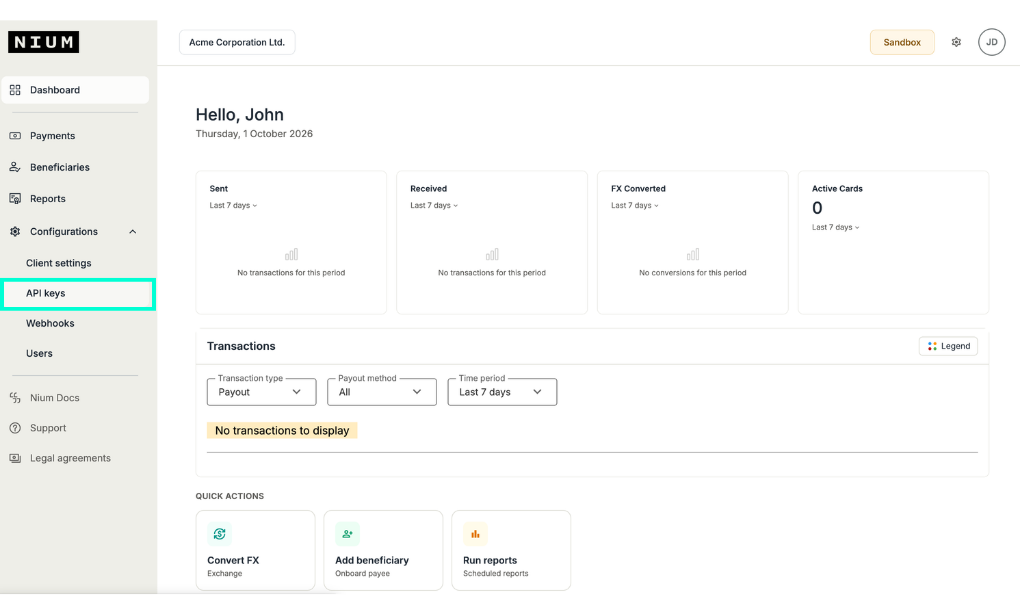Click the No transactions to display notice

(282, 431)
